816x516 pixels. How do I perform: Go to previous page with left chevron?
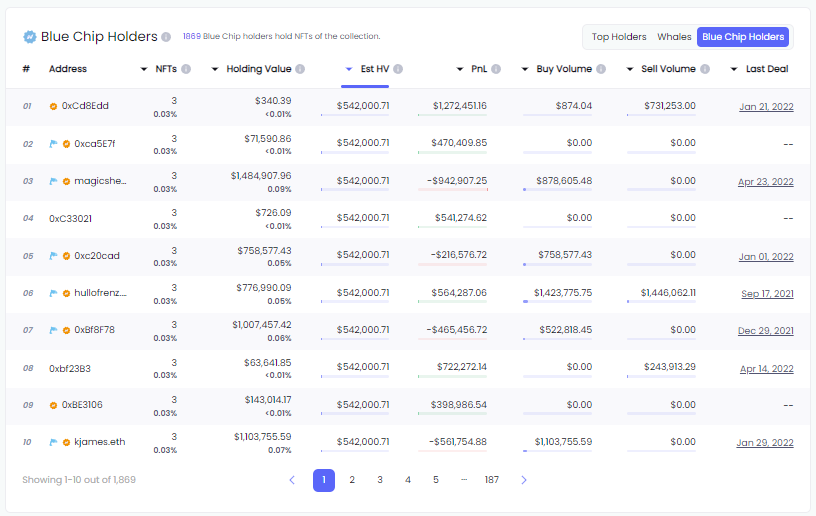(x=292, y=480)
